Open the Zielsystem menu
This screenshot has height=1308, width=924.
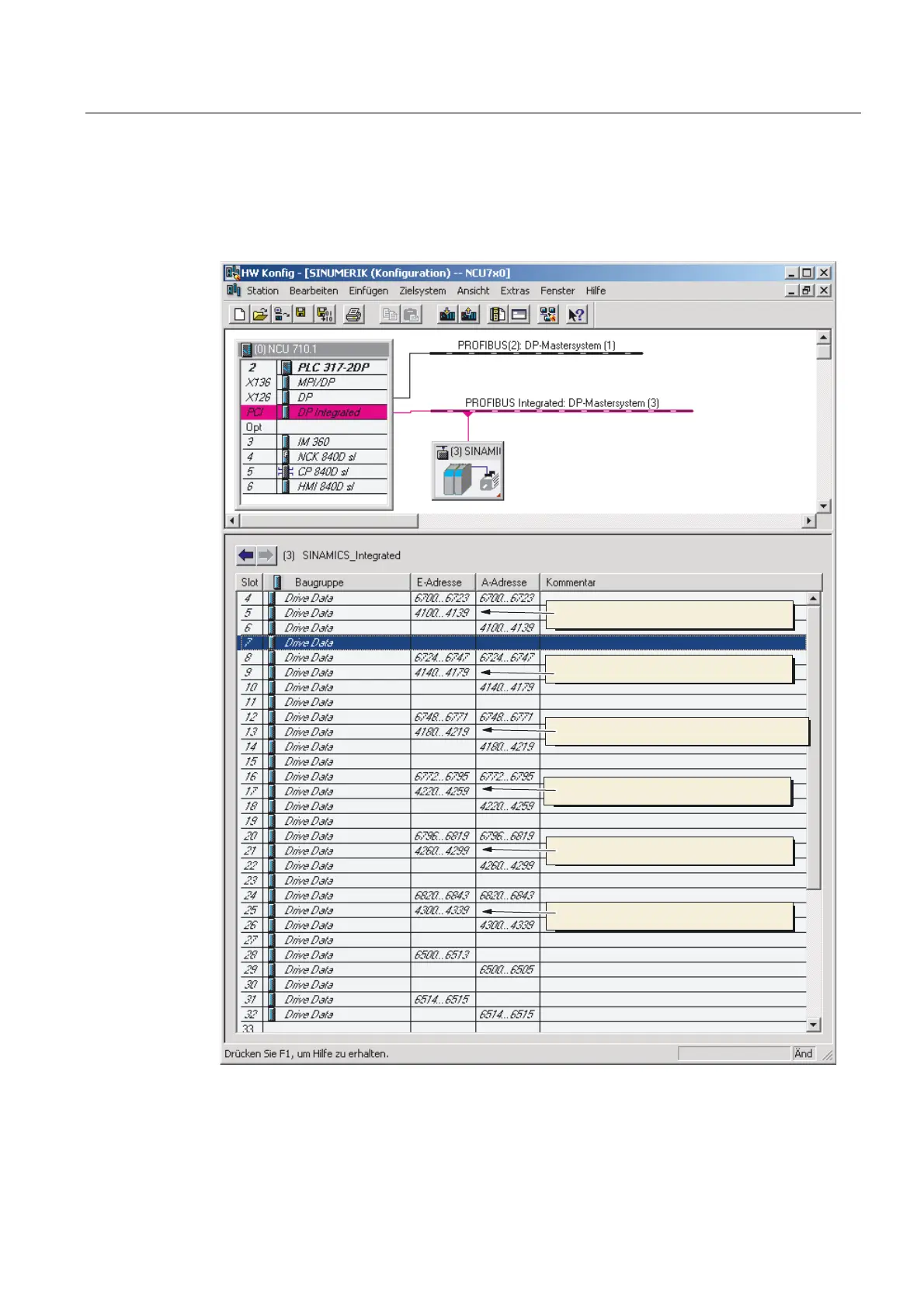point(422,290)
